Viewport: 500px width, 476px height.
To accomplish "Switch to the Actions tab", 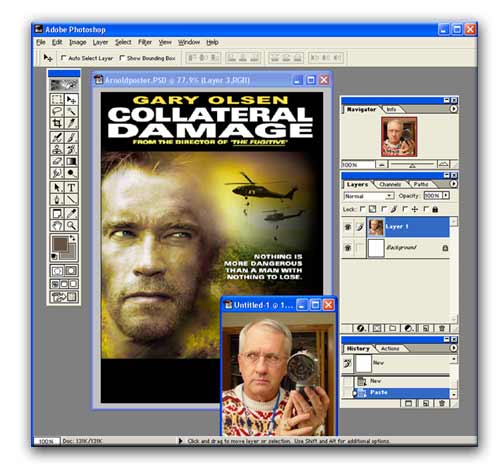I will click(x=390, y=348).
